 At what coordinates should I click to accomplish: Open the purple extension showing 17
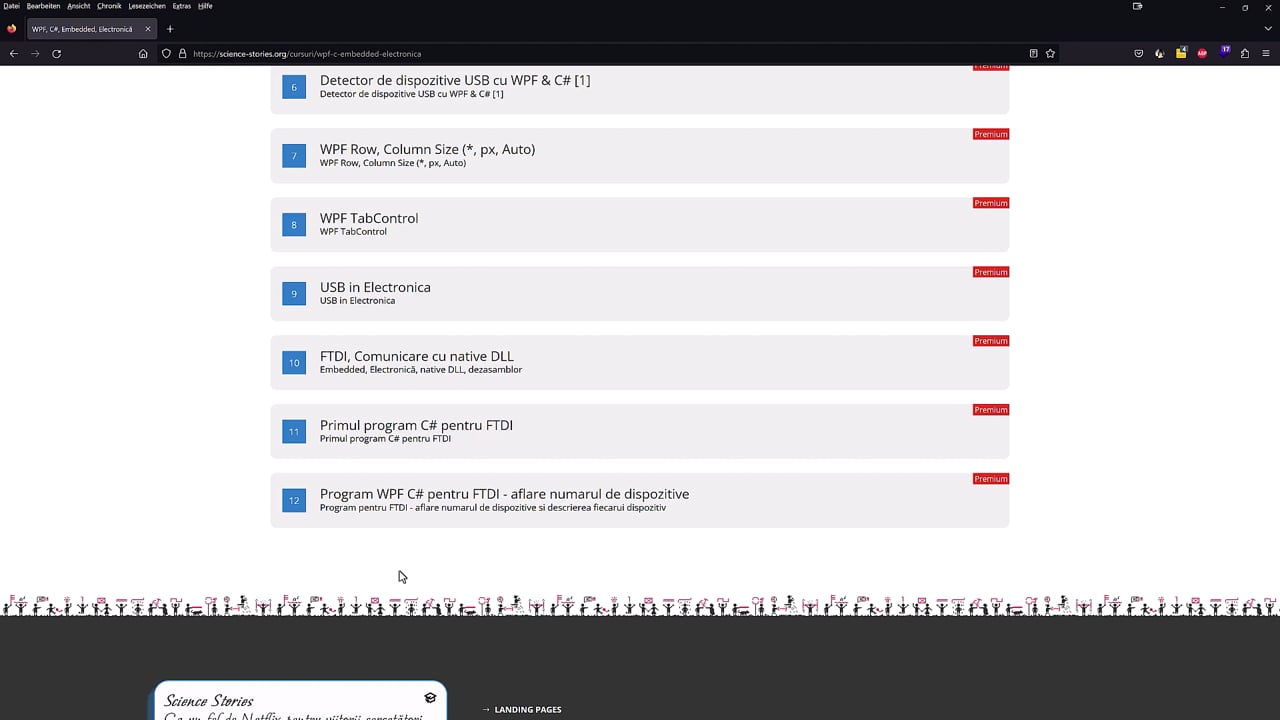click(x=1225, y=52)
